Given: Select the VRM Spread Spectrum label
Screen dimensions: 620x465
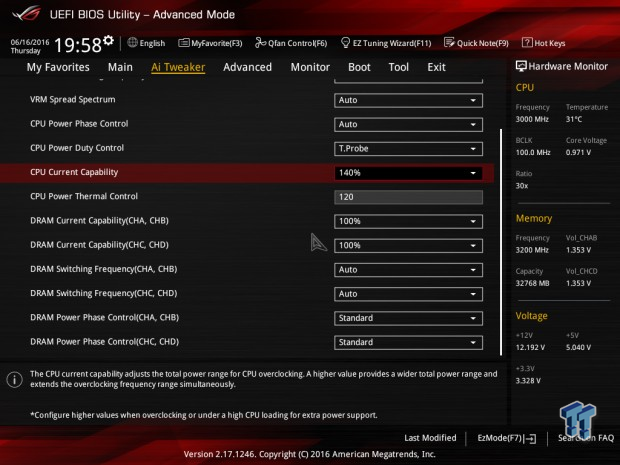Looking at the screenshot, I should pos(73,100).
